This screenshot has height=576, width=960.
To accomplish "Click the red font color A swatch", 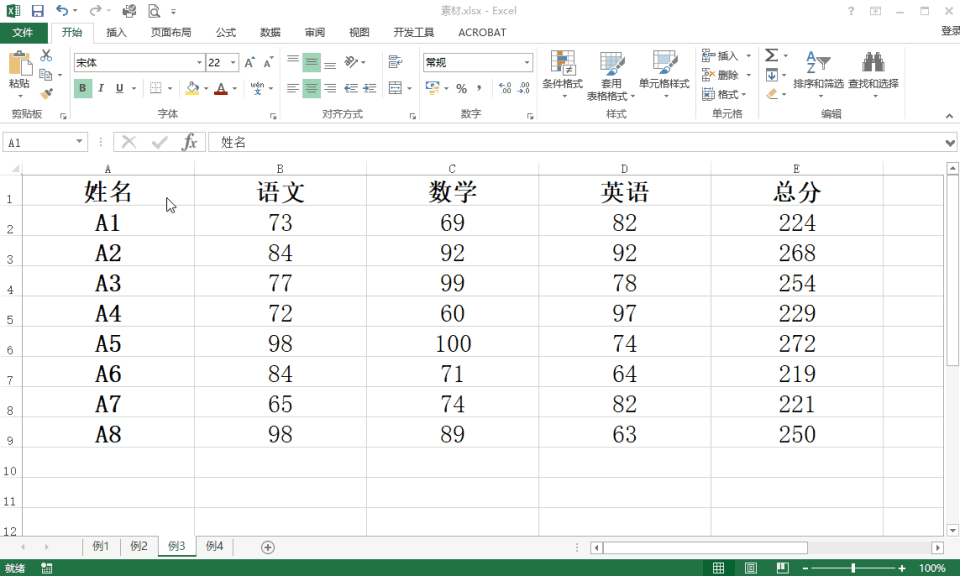I will (x=221, y=88).
